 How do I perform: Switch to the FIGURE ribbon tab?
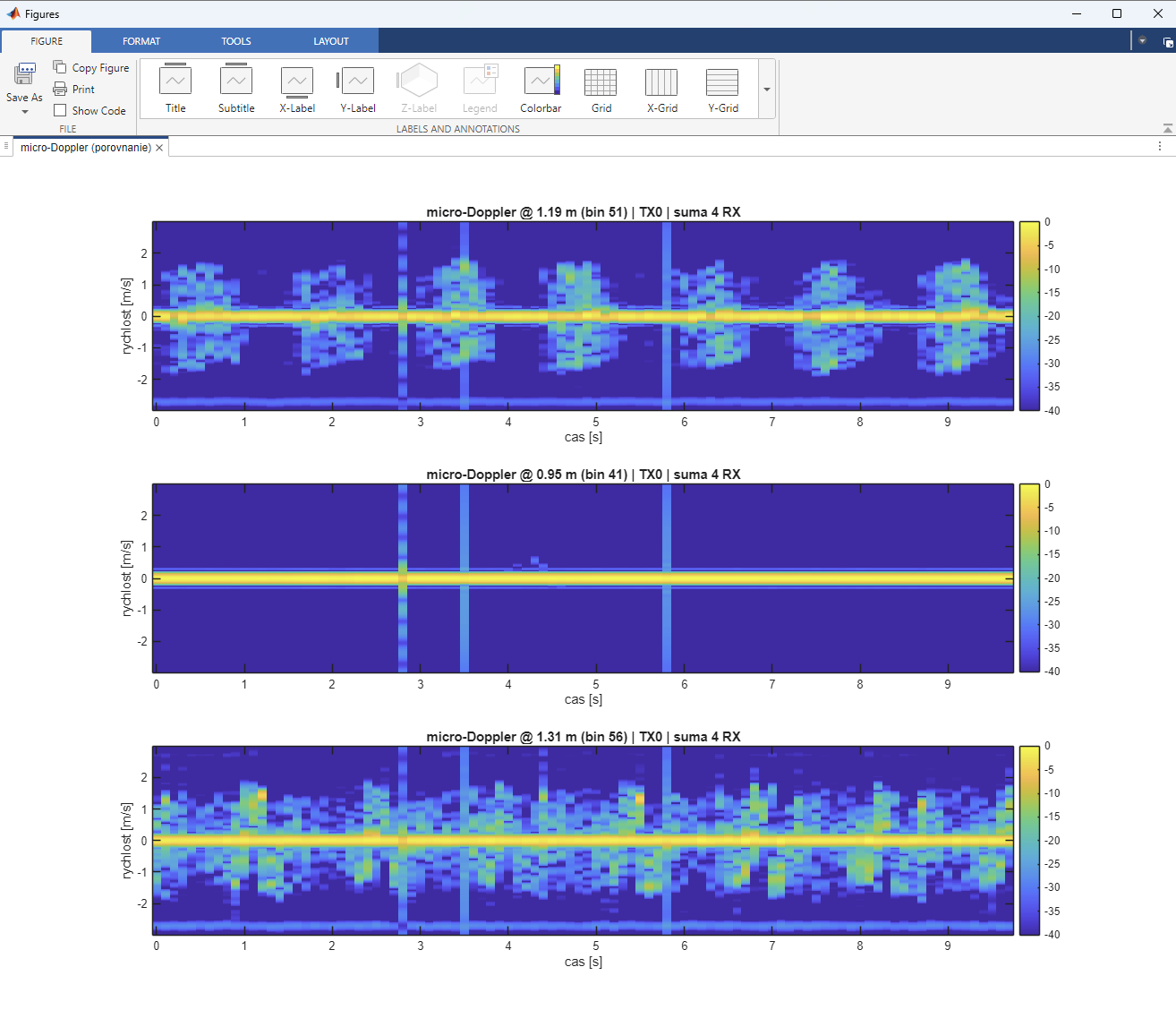pos(47,41)
